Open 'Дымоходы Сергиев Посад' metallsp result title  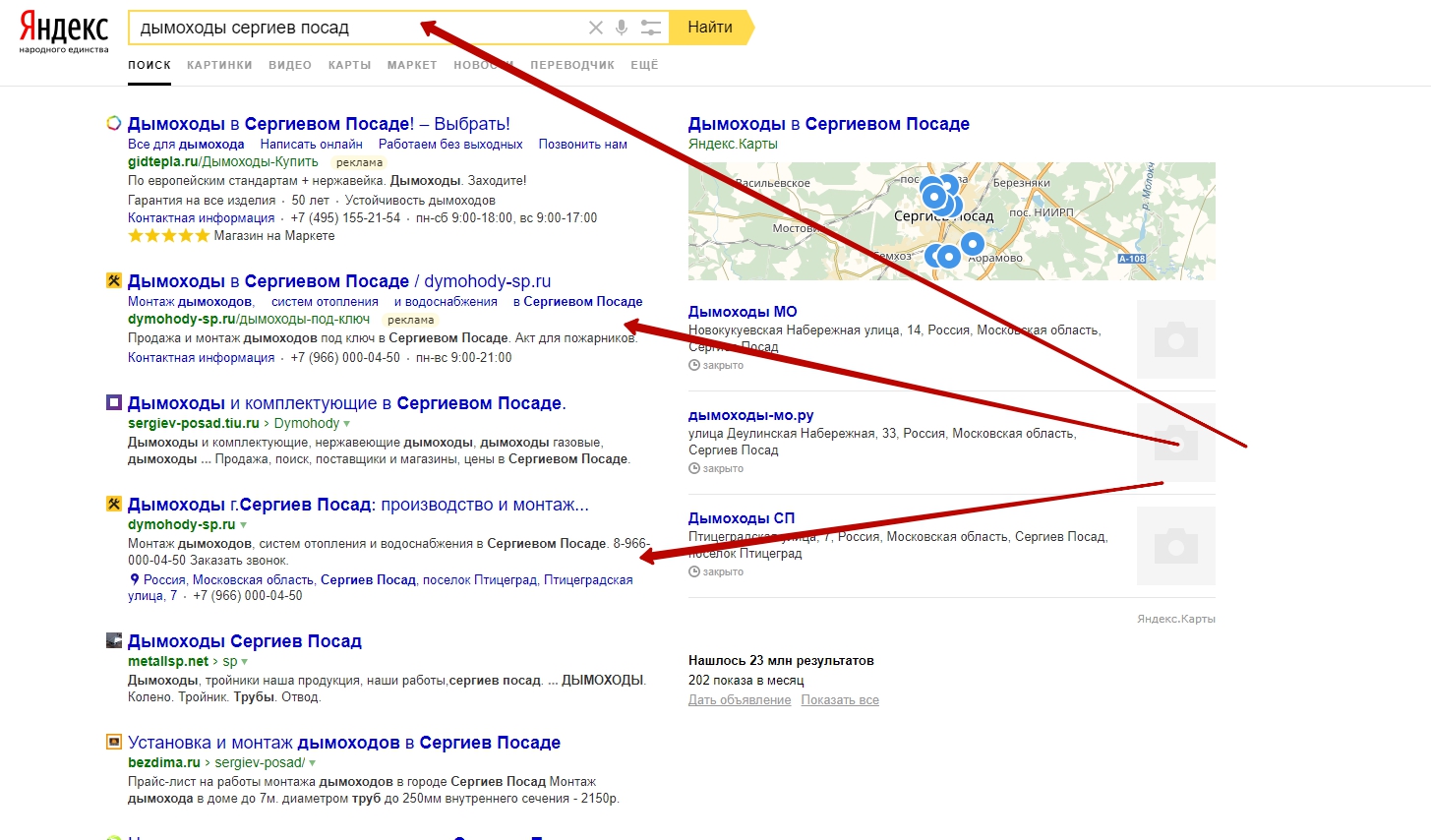pos(245,641)
